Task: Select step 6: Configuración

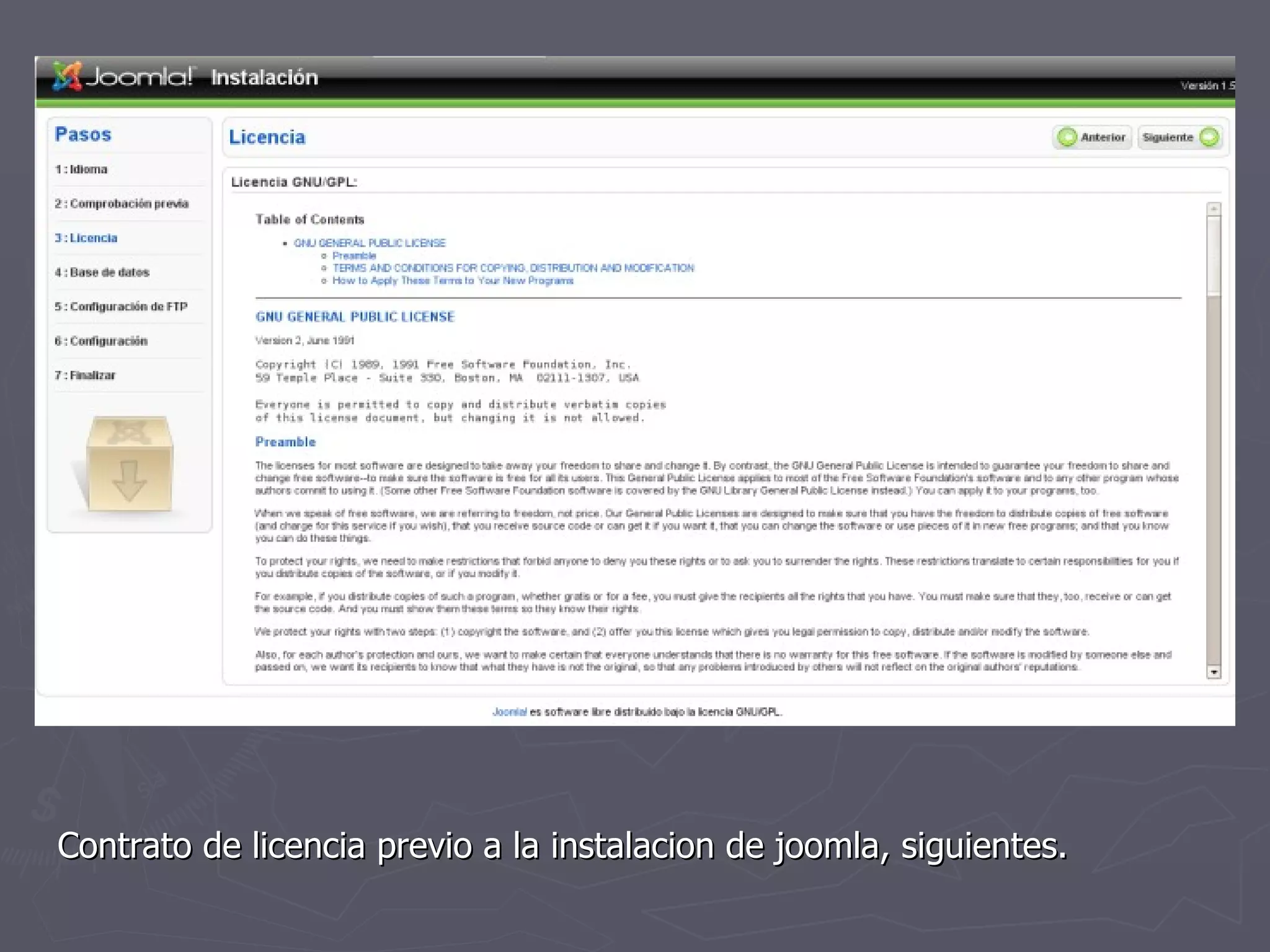Action: click(101, 341)
